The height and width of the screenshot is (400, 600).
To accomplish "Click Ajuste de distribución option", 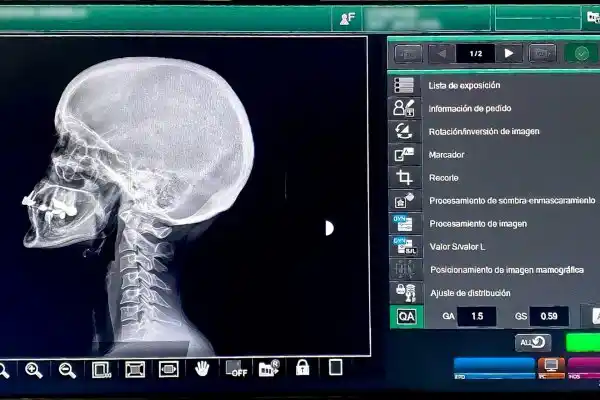I will [x=469, y=293].
